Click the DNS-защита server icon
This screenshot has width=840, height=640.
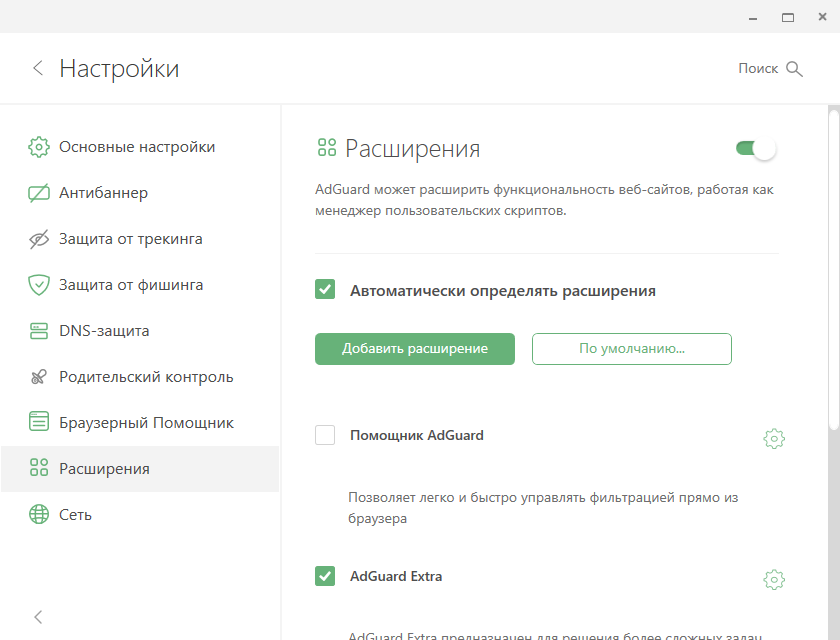tap(39, 331)
